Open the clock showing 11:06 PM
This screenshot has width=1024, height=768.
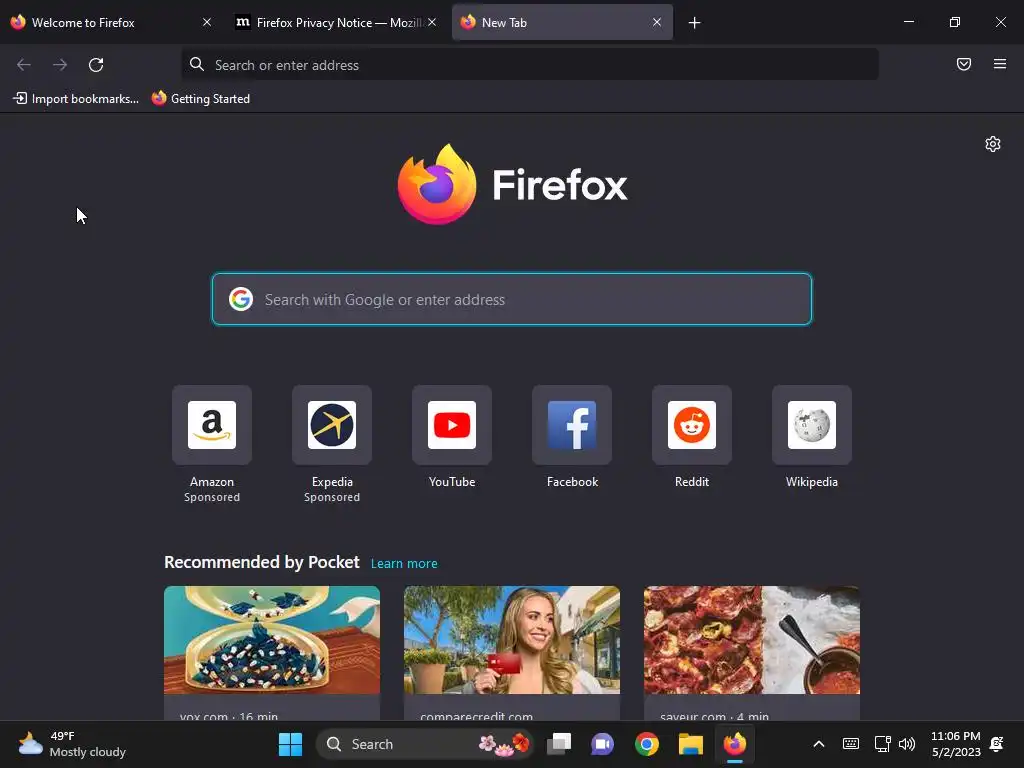(x=955, y=744)
